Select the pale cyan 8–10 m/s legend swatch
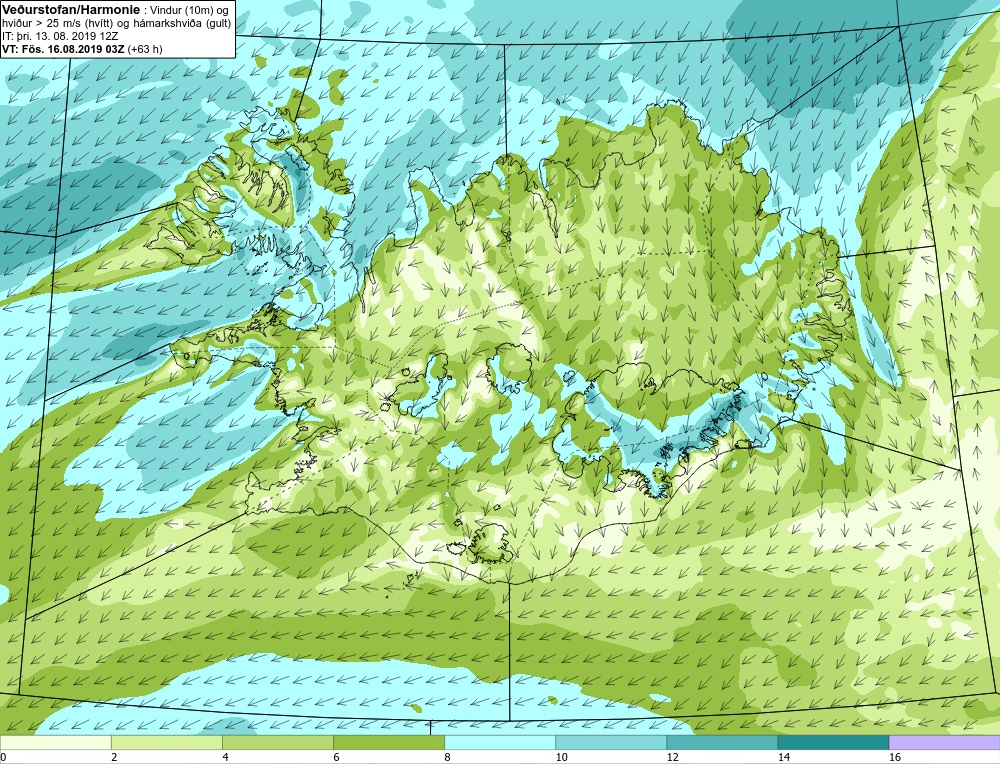Image resolution: width=1000 pixels, height=764 pixels. click(x=499, y=742)
